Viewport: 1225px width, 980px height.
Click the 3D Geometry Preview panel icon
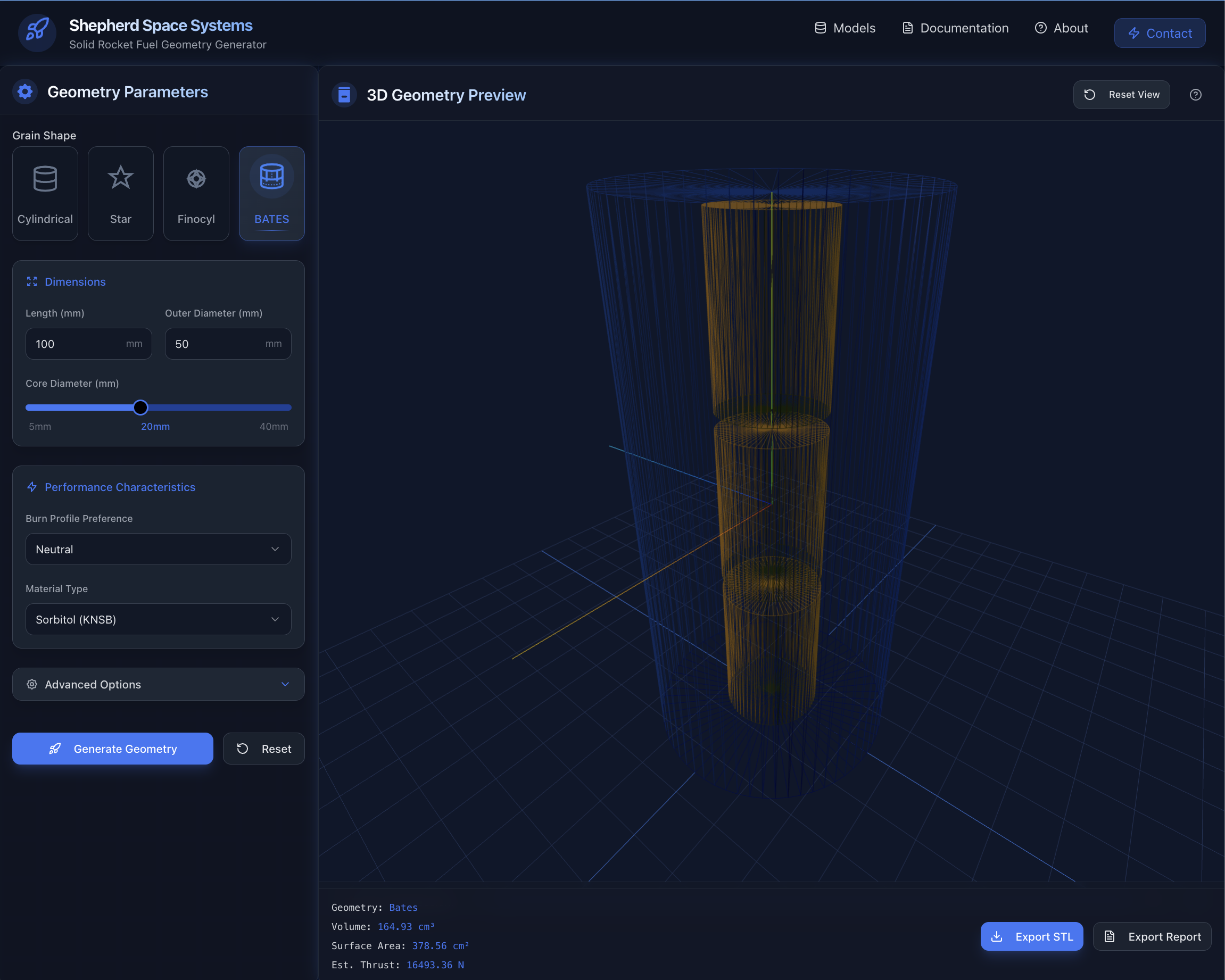(x=344, y=94)
